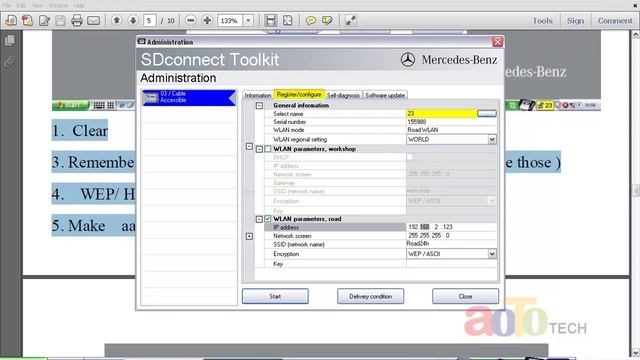Image resolution: width=640 pixels, height=360 pixels.
Task: Click the road Network screen value 255.255.255.0
Action: [451, 236]
